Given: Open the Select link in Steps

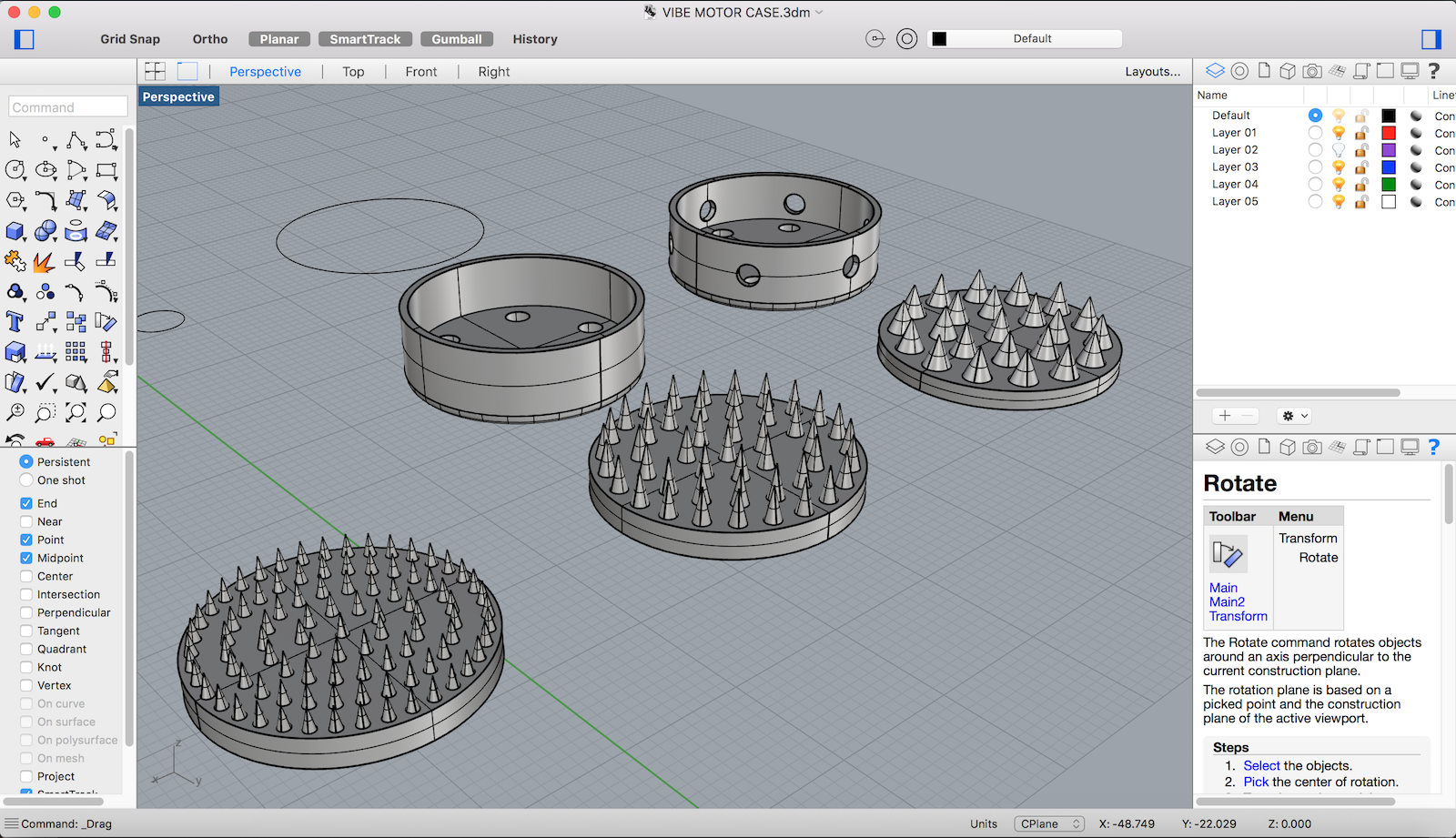Looking at the screenshot, I should click(x=1261, y=766).
